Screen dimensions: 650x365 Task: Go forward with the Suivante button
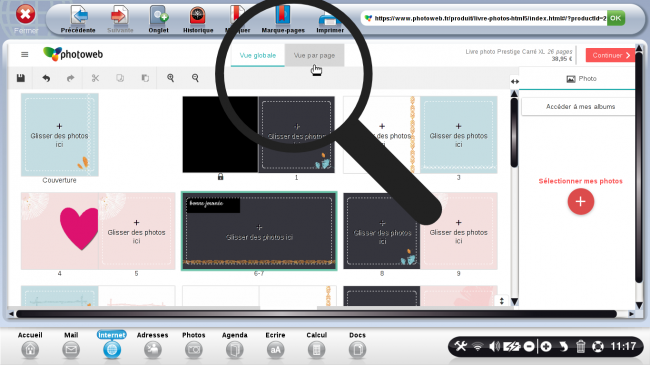tap(120, 19)
